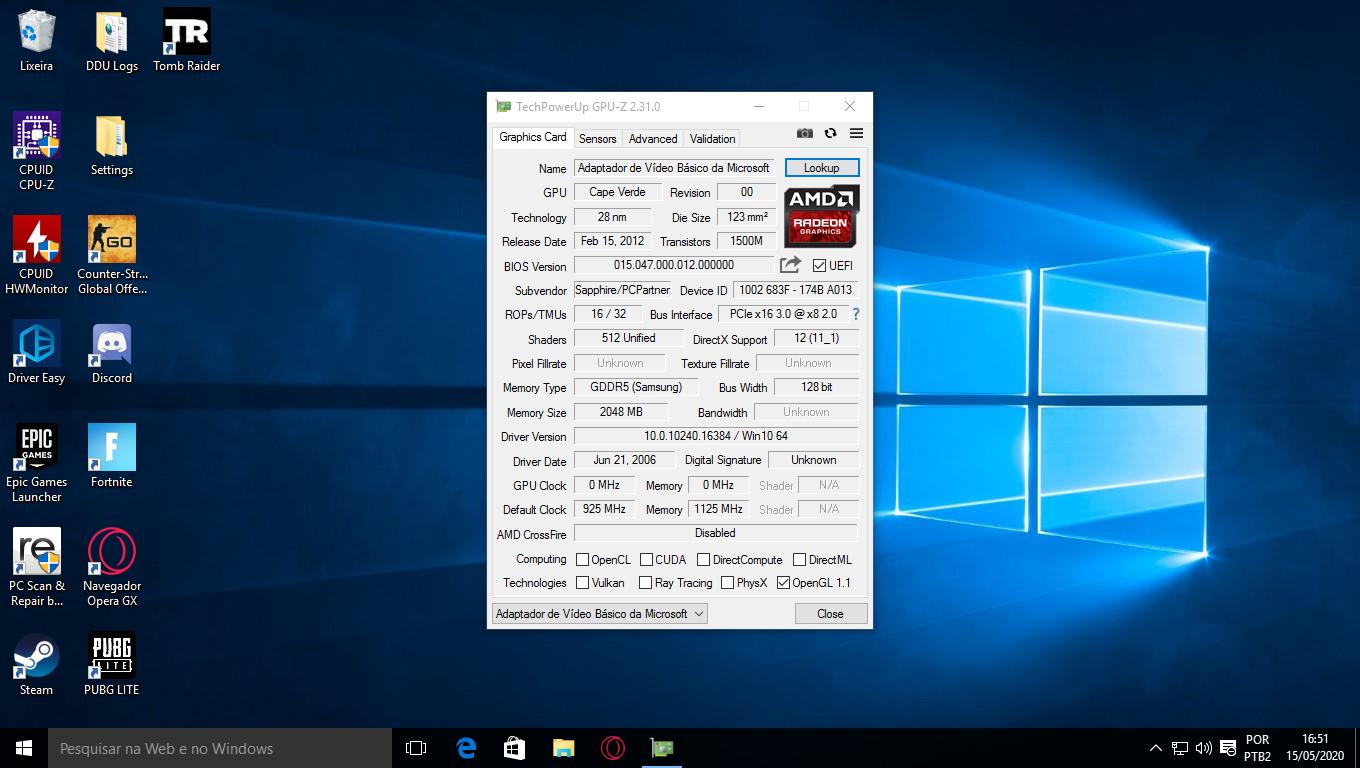The image size is (1360, 768).
Task: Open Task View on the taskbar
Action: pos(416,748)
